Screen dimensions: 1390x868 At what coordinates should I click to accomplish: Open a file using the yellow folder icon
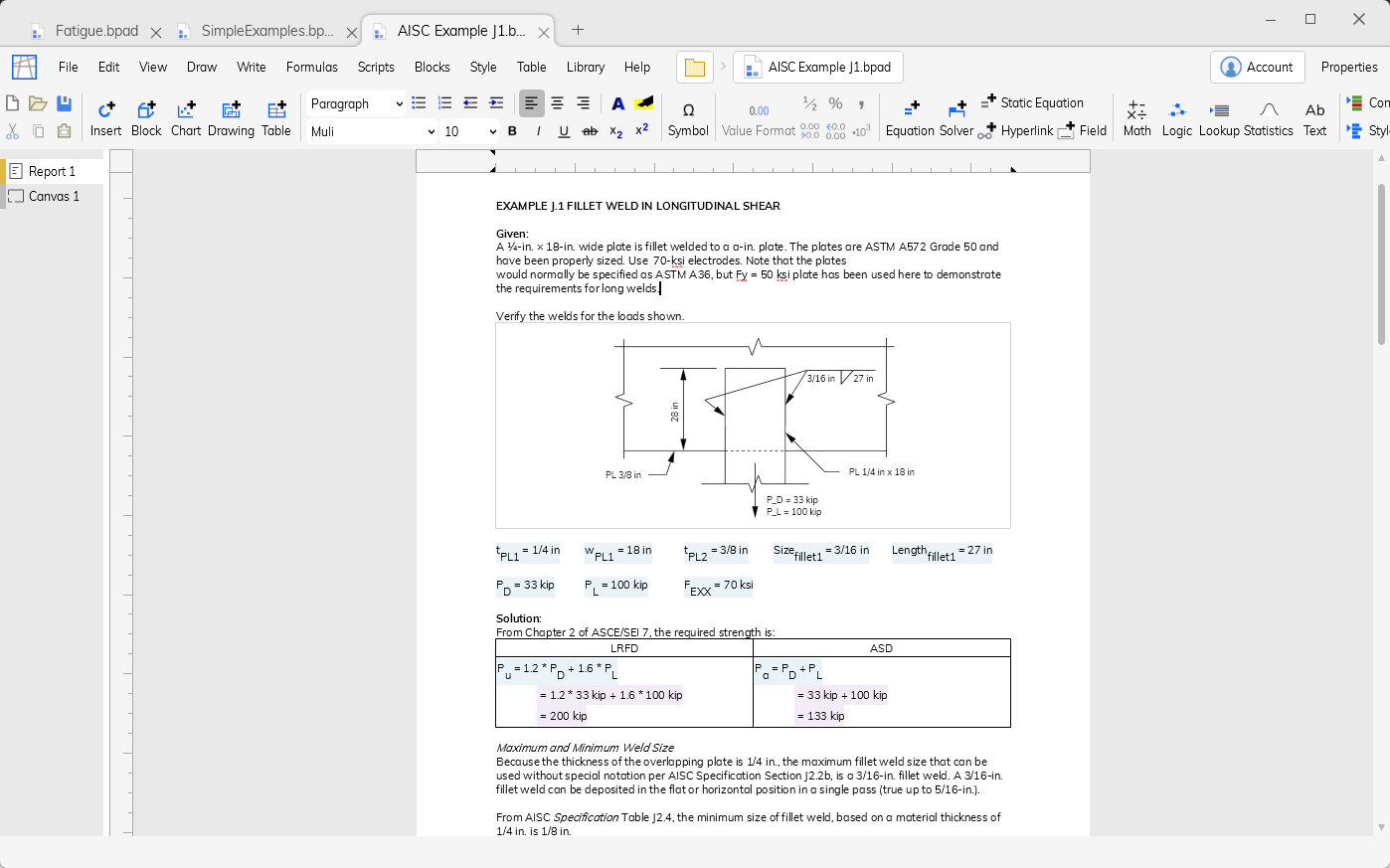[x=38, y=103]
